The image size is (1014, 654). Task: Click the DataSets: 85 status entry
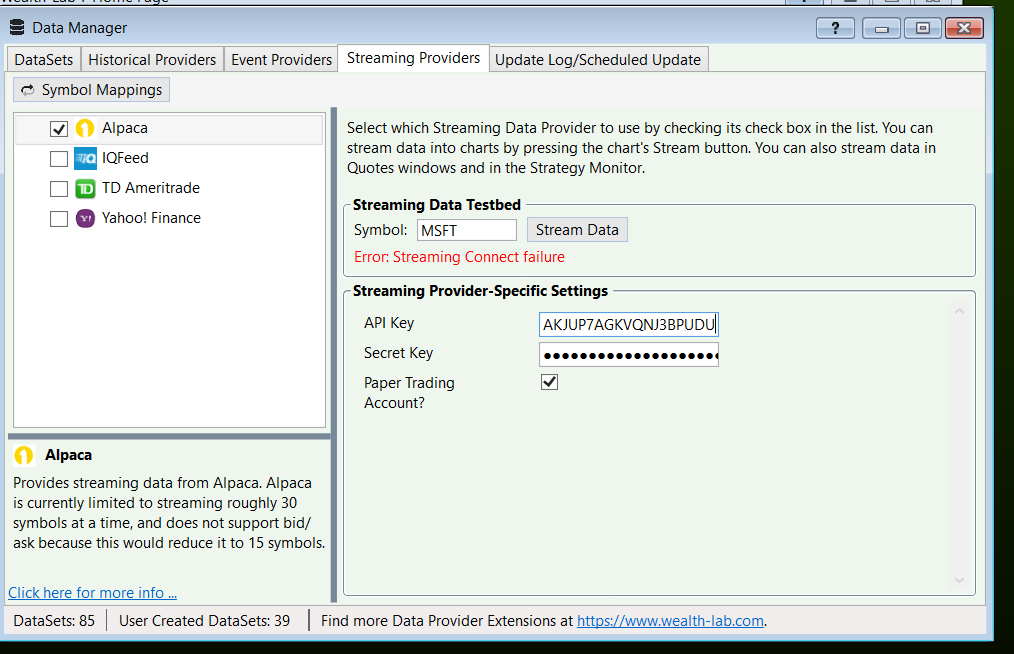click(54, 621)
